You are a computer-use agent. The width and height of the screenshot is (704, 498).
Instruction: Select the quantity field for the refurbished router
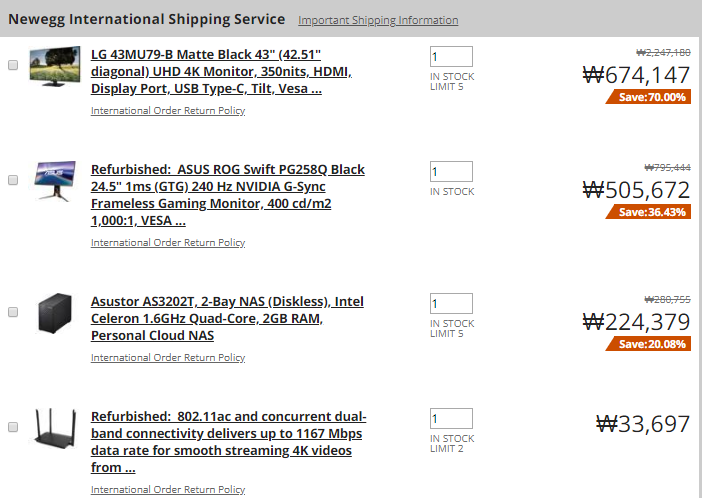coord(451,419)
